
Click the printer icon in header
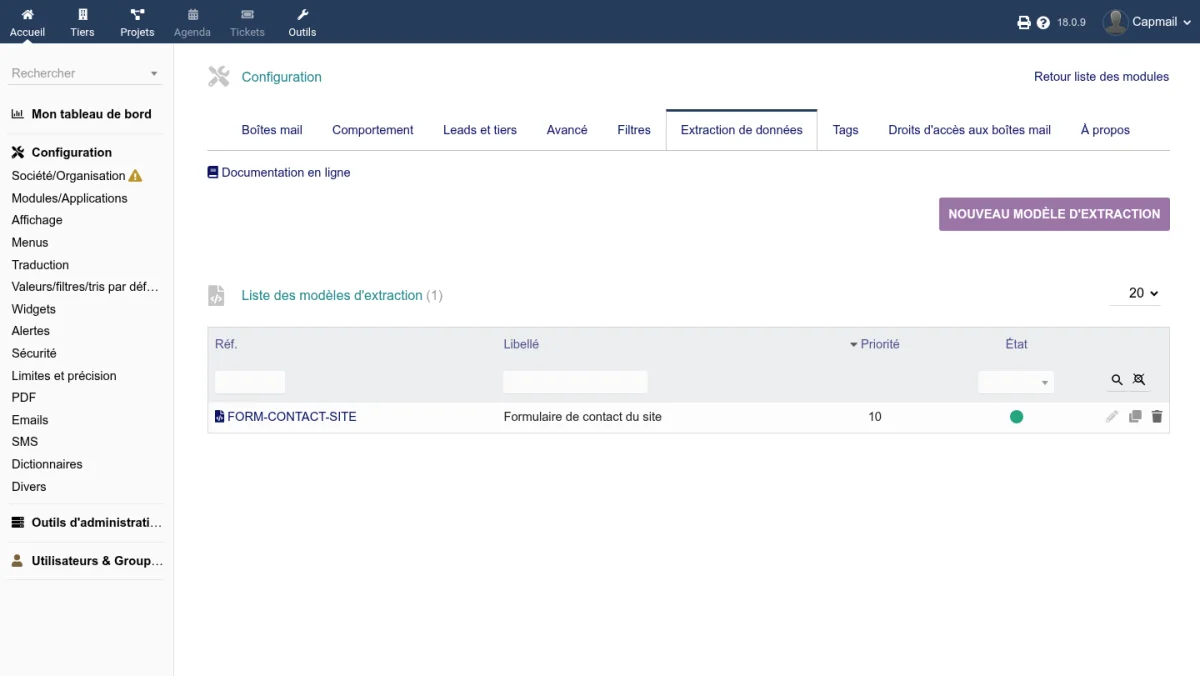pyautogui.click(x=1024, y=22)
